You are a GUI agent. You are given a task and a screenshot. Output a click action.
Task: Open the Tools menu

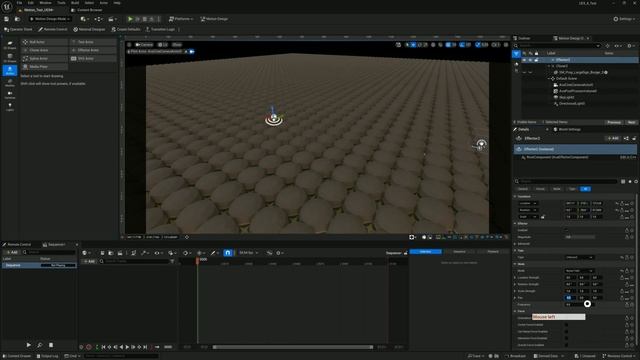click(61, 3)
